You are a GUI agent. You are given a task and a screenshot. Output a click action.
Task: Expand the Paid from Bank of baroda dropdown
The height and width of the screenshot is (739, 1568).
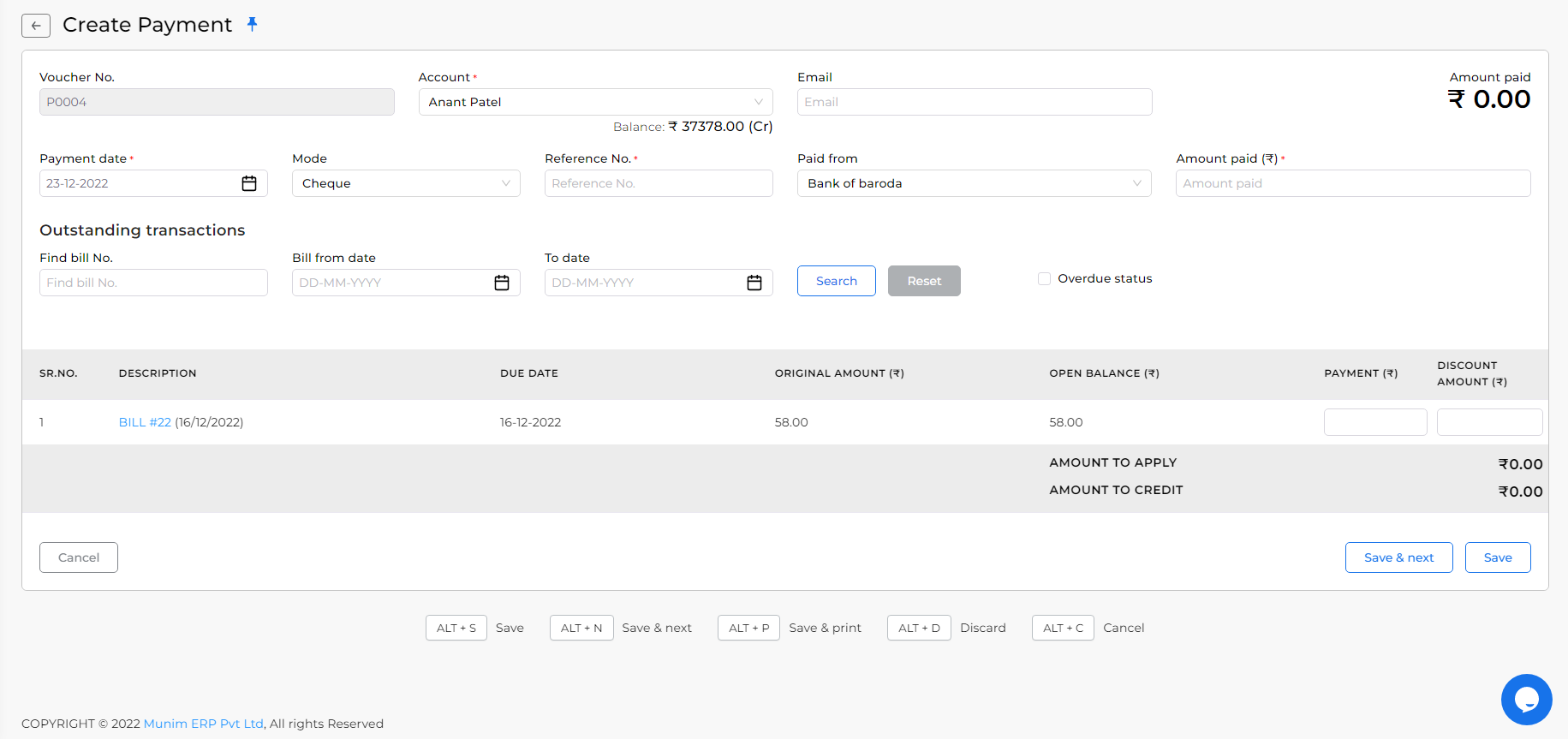pyautogui.click(x=975, y=183)
